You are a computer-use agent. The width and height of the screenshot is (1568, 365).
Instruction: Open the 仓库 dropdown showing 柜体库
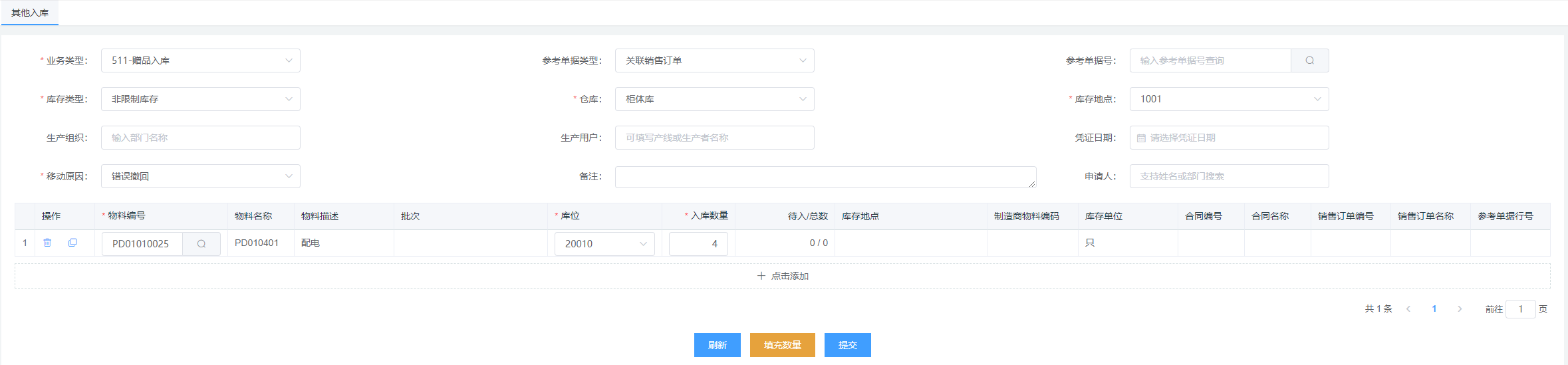pyautogui.click(x=714, y=99)
